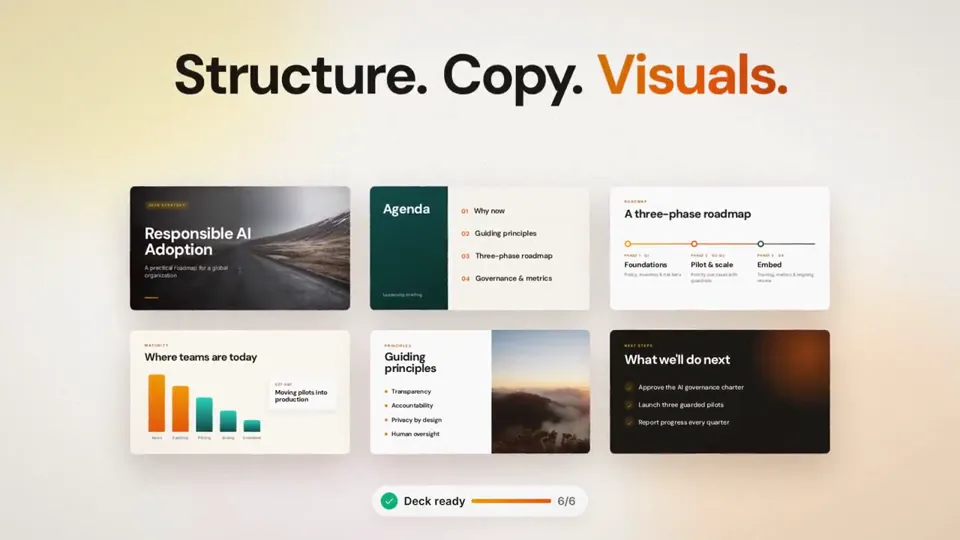Toggle the Launch three guarded pilots checkbox
The height and width of the screenshot is (540, 960).
click(629, 405)
